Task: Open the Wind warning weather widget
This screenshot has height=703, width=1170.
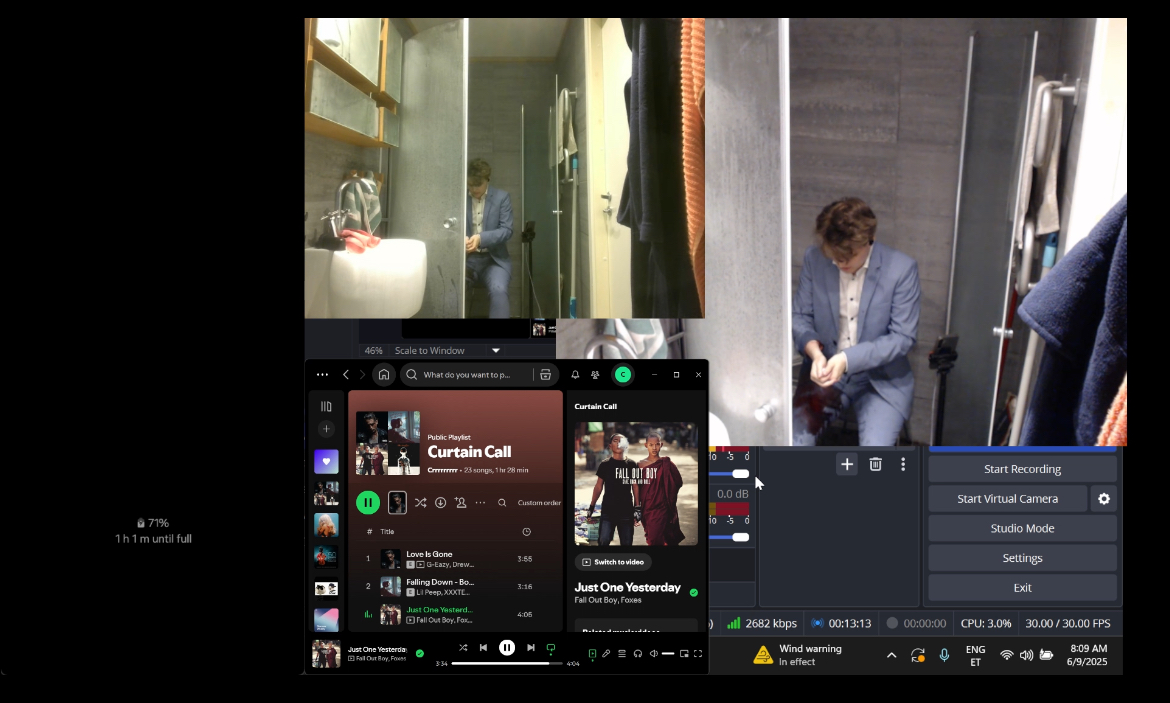Action: pos(798,655)
